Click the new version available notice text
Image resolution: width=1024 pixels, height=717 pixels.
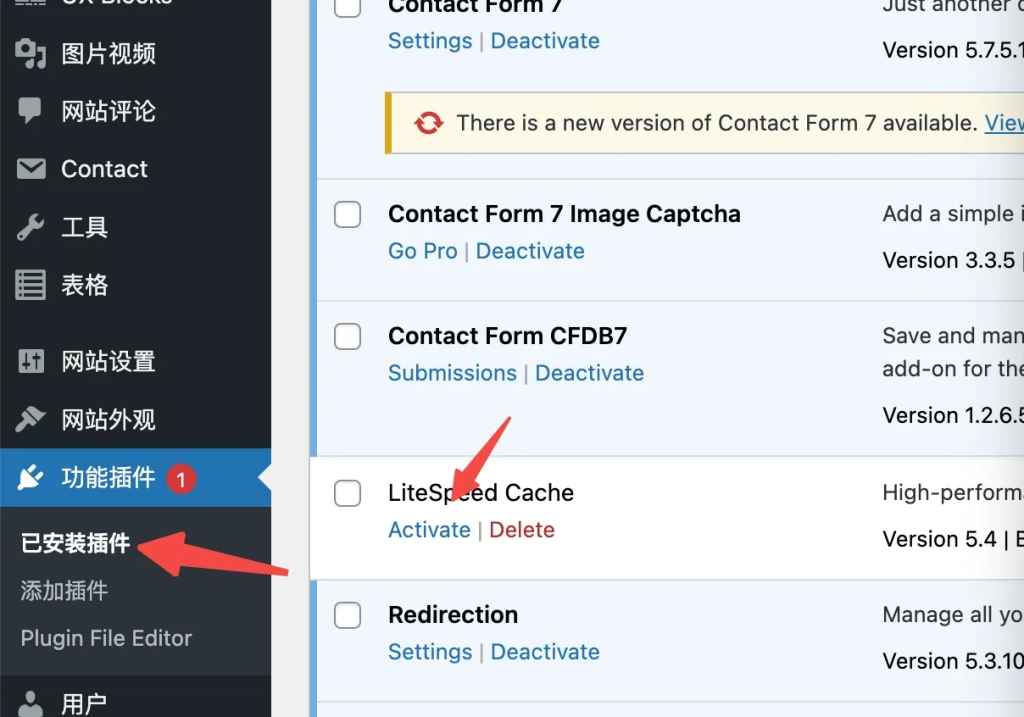tap(716, 123)
